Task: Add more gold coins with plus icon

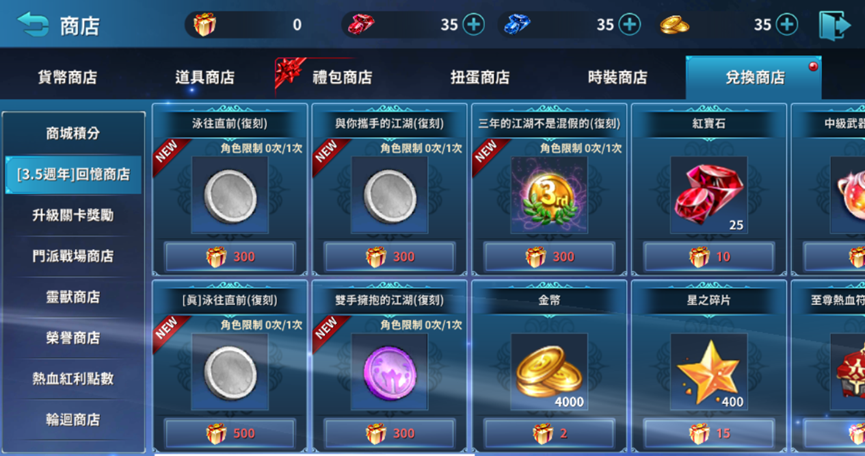Action: (x=787, y=25)
